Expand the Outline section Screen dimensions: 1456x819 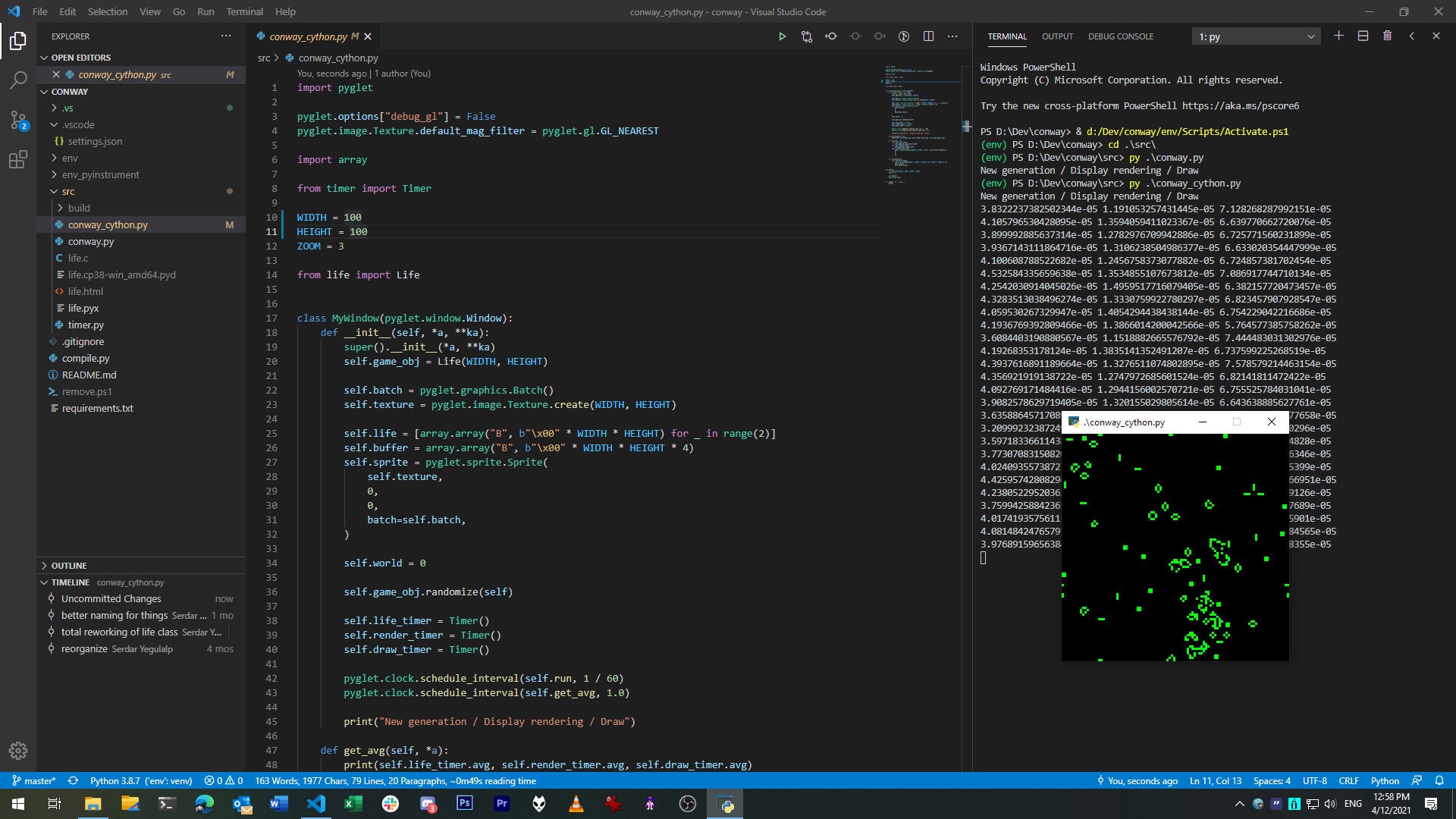coord(141,566)
